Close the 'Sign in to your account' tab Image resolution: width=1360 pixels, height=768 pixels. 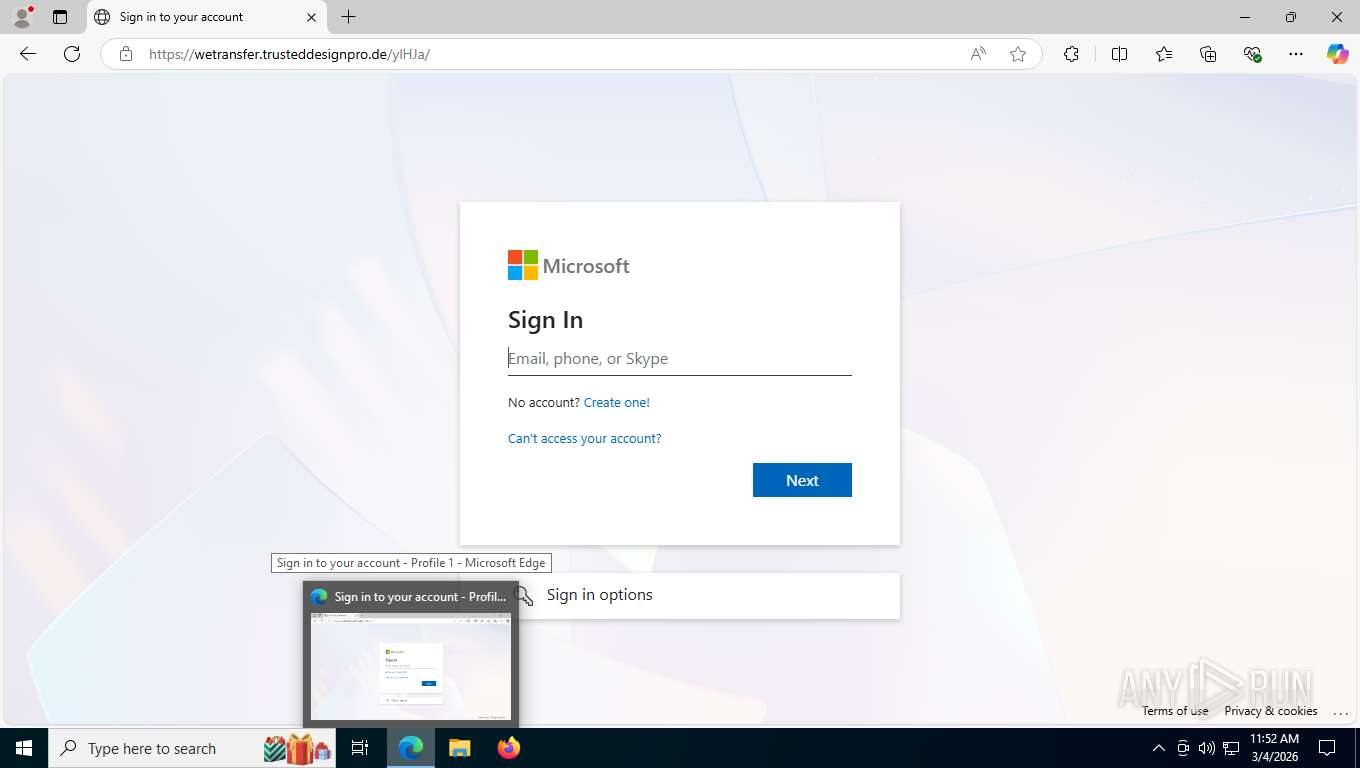point(311,17)
